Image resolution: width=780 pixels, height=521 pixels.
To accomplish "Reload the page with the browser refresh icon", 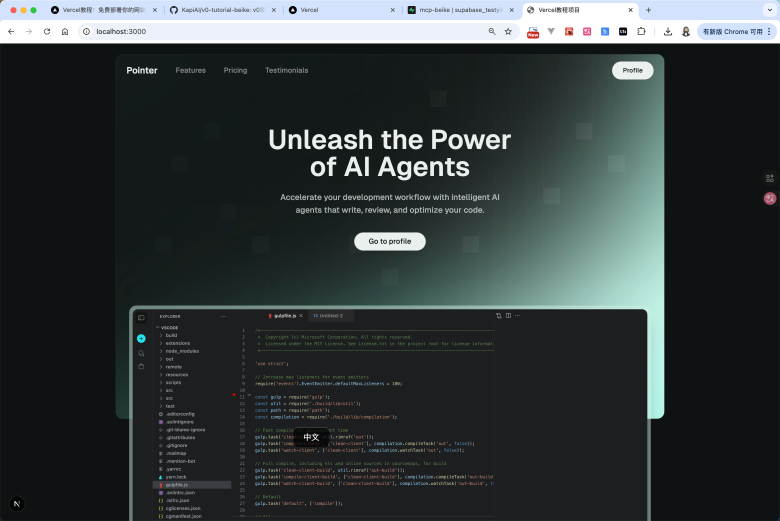I will 47,31.
